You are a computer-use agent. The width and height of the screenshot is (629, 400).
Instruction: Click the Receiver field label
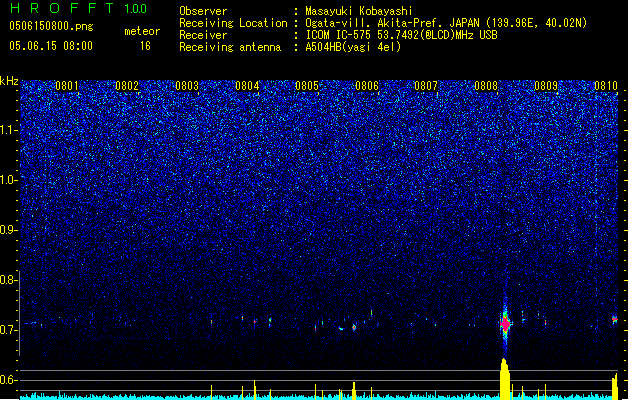coord(203,35)
